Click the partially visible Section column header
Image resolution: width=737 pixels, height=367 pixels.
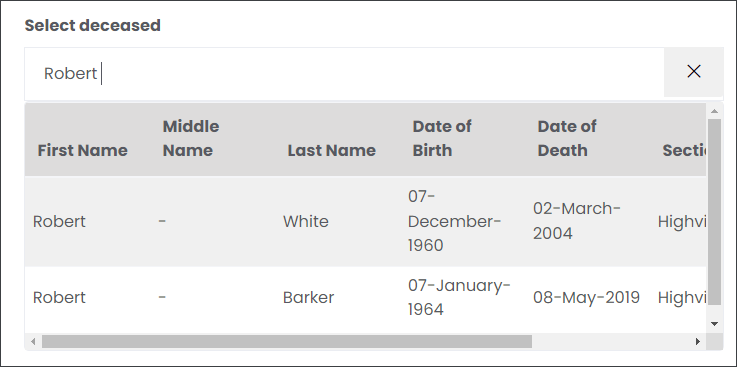[x=684, y=150]
